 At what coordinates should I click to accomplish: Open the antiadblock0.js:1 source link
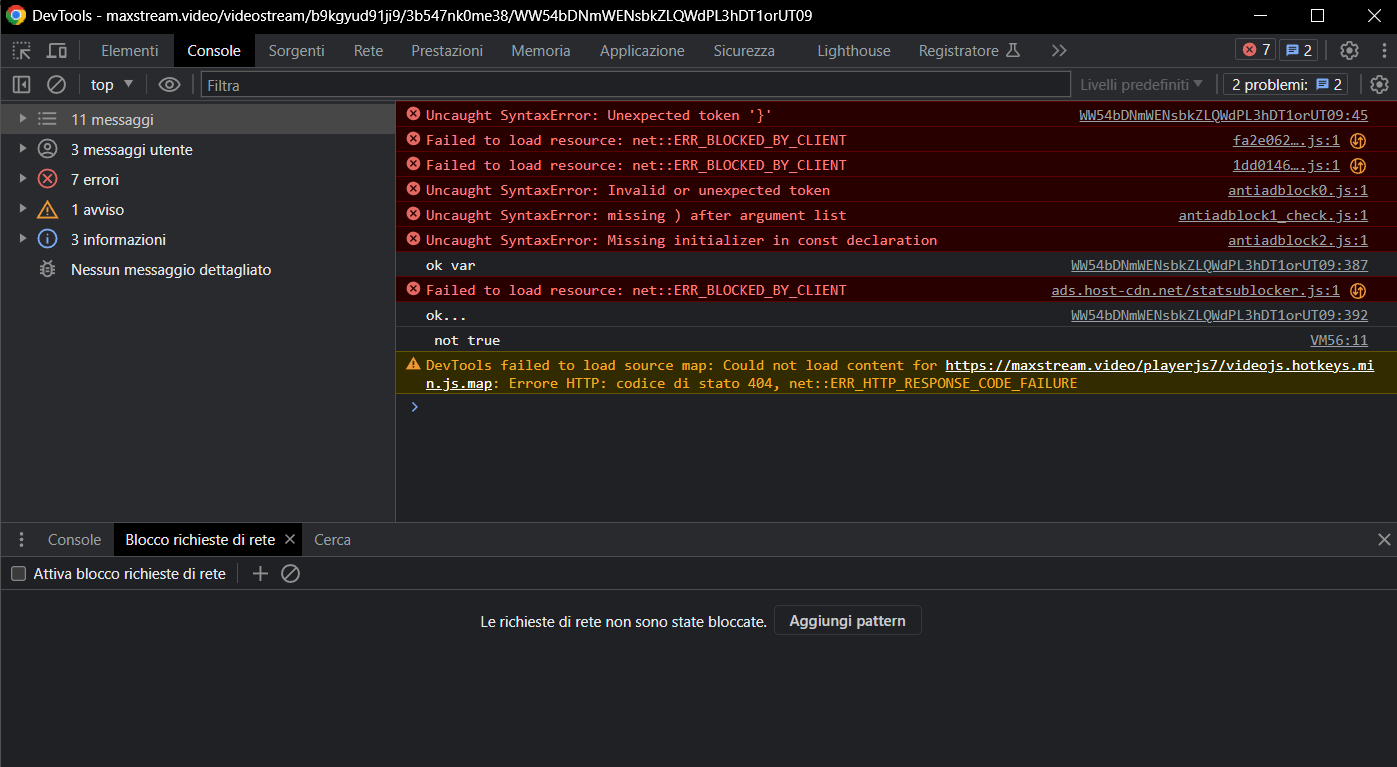click(x=1297, y=189)
